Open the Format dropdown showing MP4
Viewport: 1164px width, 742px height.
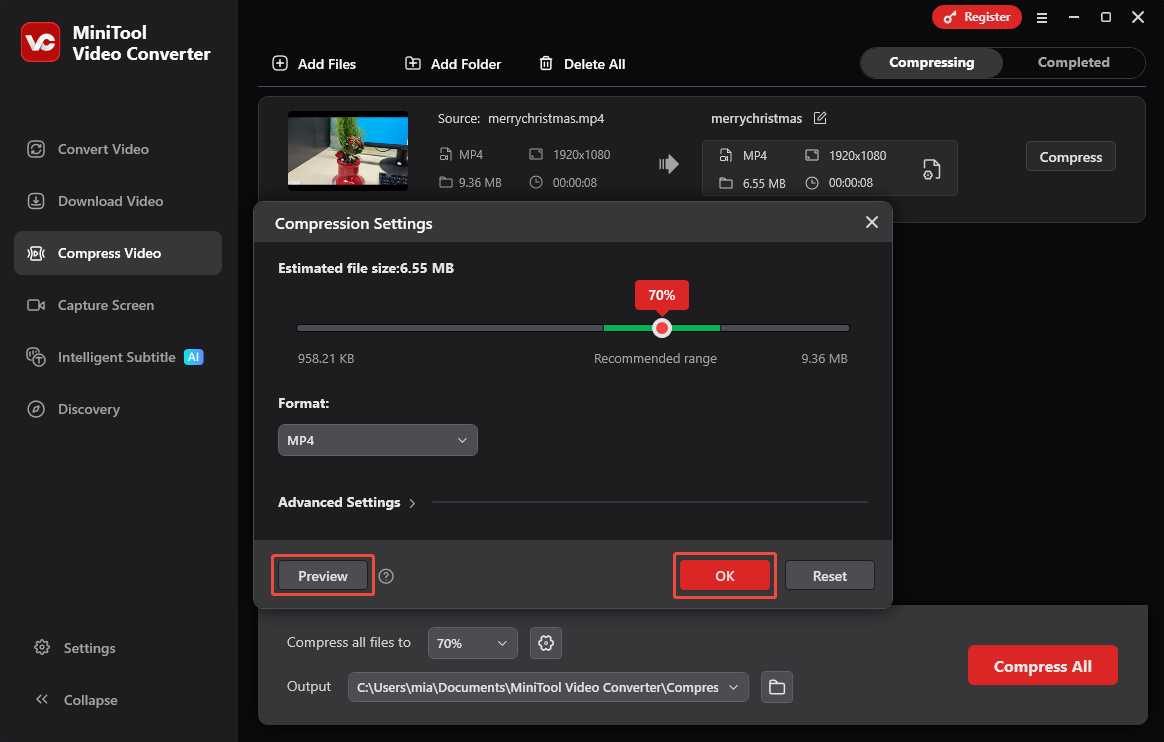coord(377,440)
